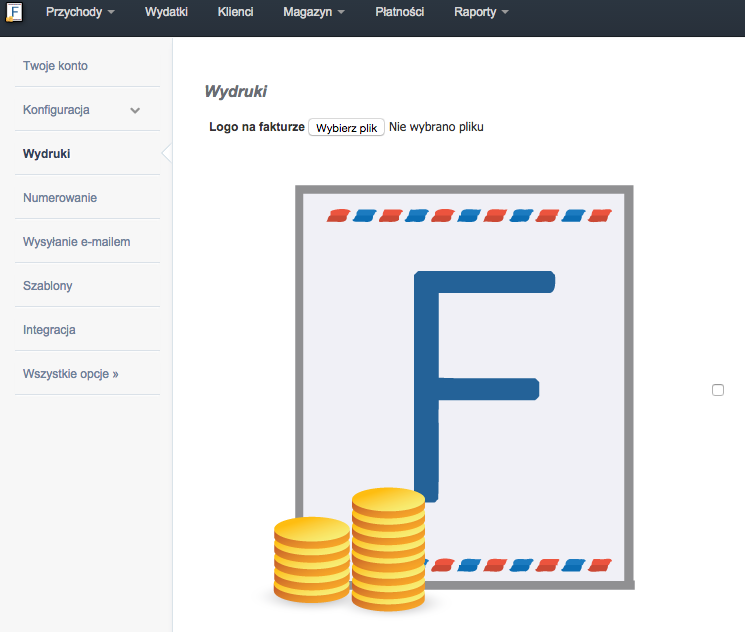Show Wszystkie opcje » in sidebar
The width and height of the screenshot is (745, 632).
[x=70, y=374]
